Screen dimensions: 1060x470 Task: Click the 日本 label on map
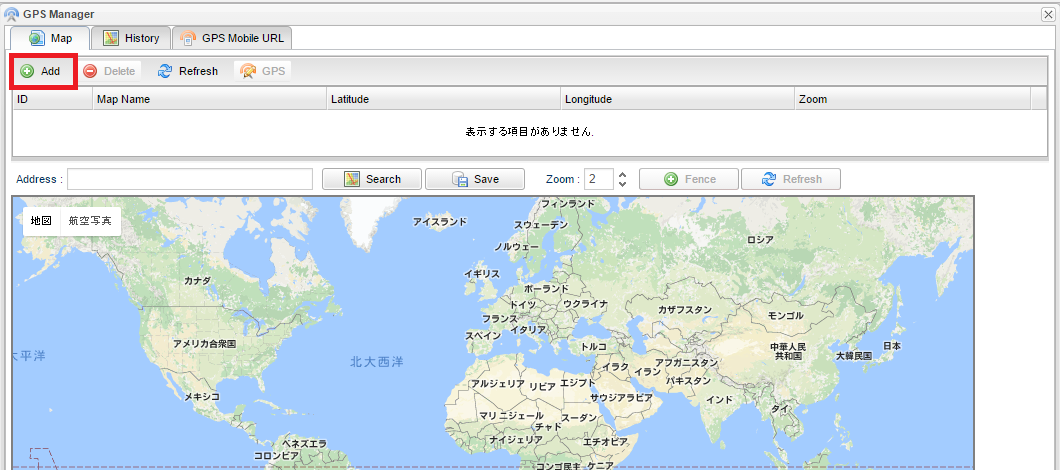click(x=892, y=346)
